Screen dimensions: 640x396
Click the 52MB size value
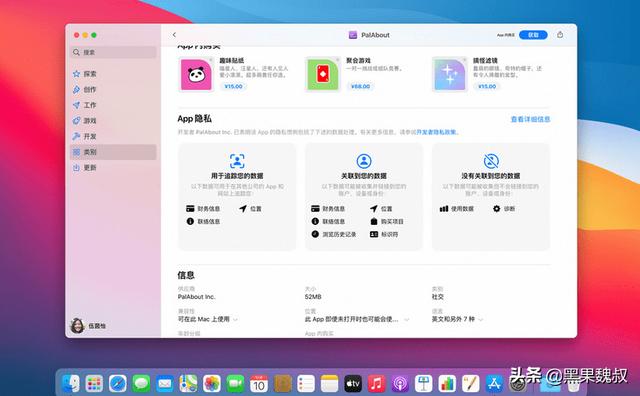click(313, 297)
